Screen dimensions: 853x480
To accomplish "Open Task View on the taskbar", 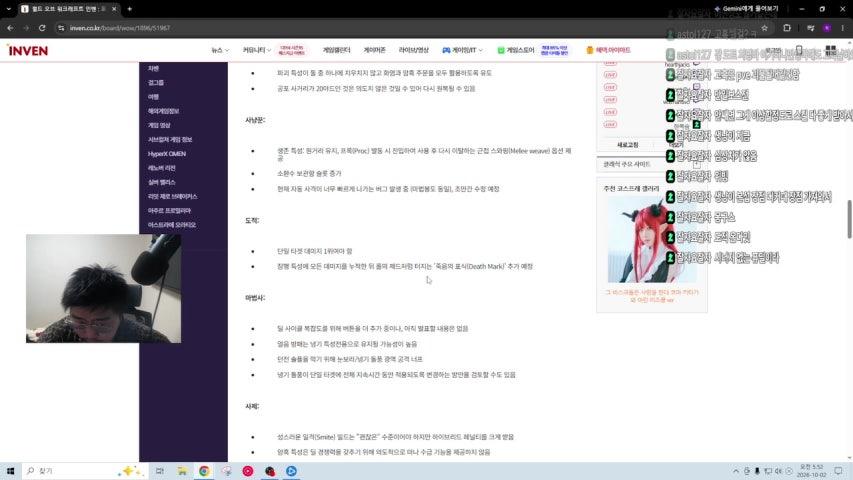I will (159, 471).
